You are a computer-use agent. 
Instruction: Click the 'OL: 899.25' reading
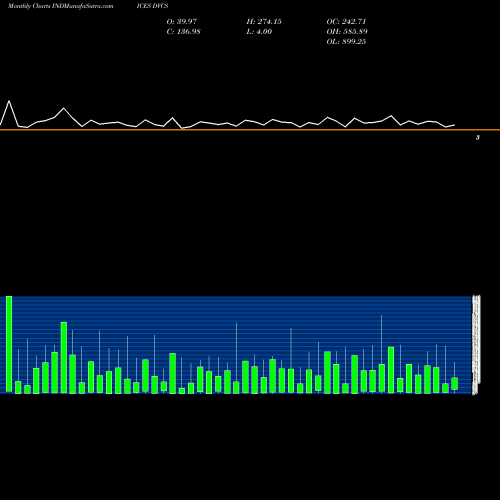(346, 42)
